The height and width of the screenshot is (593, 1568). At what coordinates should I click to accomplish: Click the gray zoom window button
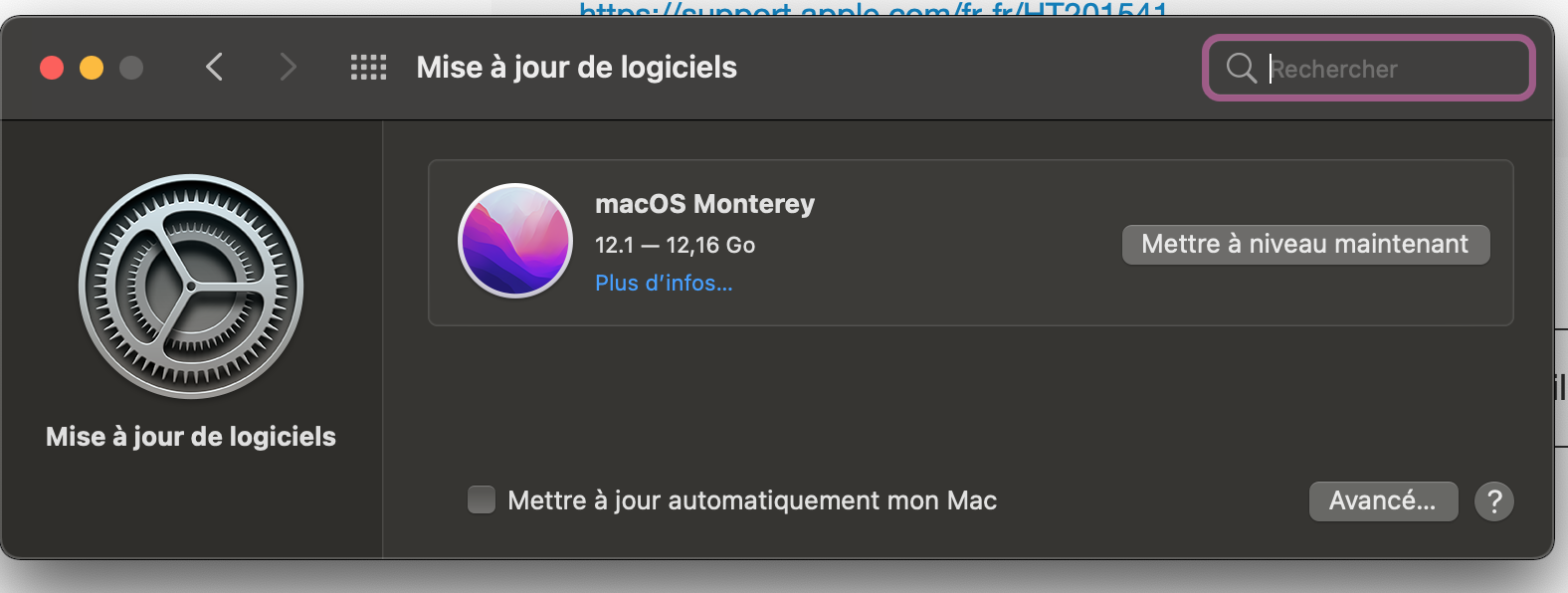[131, 68]
